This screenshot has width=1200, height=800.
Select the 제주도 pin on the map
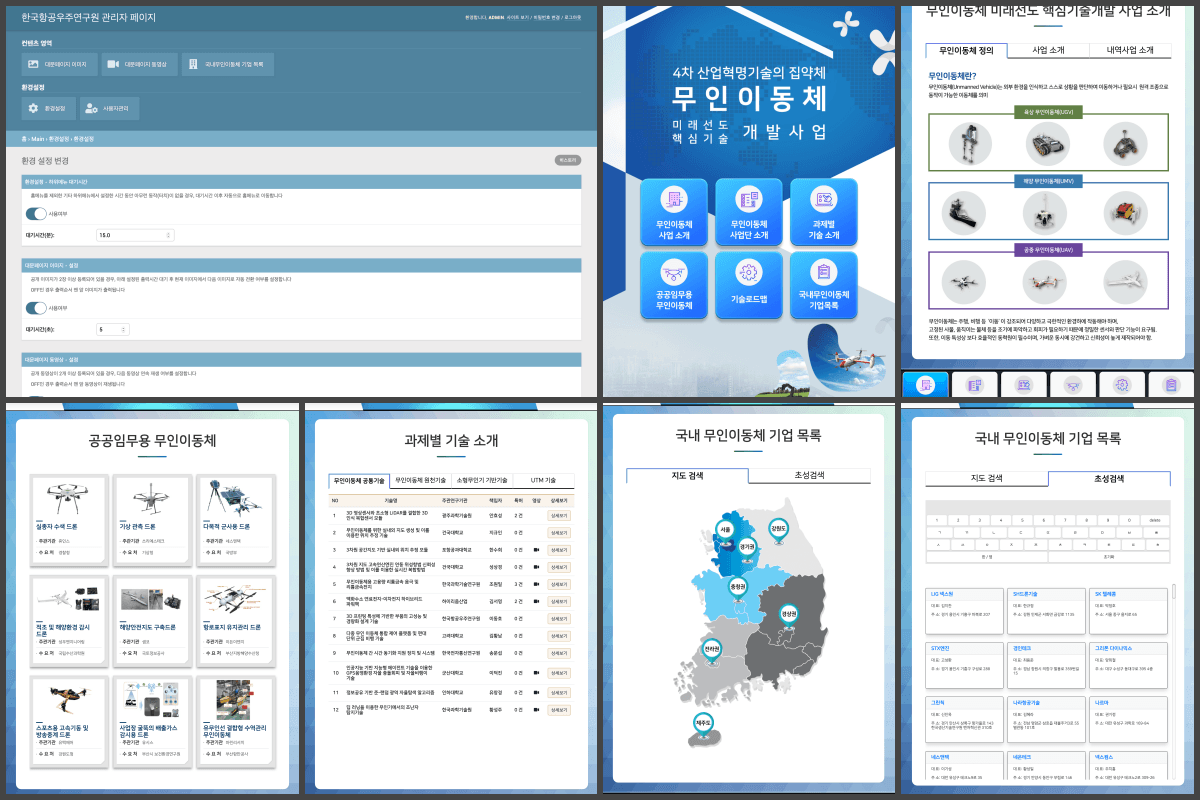click(x=703, y=723)
